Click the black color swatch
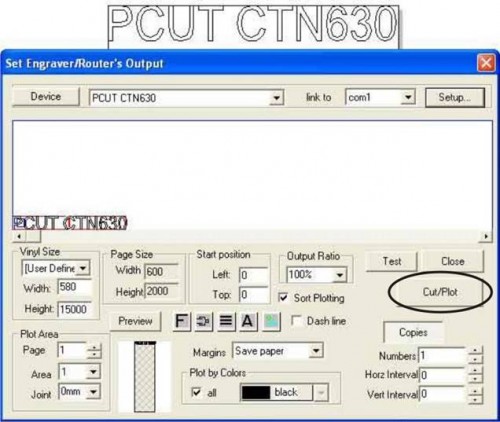Image resolution: width=500 pixels, height=422 pixels. point(256,393)
